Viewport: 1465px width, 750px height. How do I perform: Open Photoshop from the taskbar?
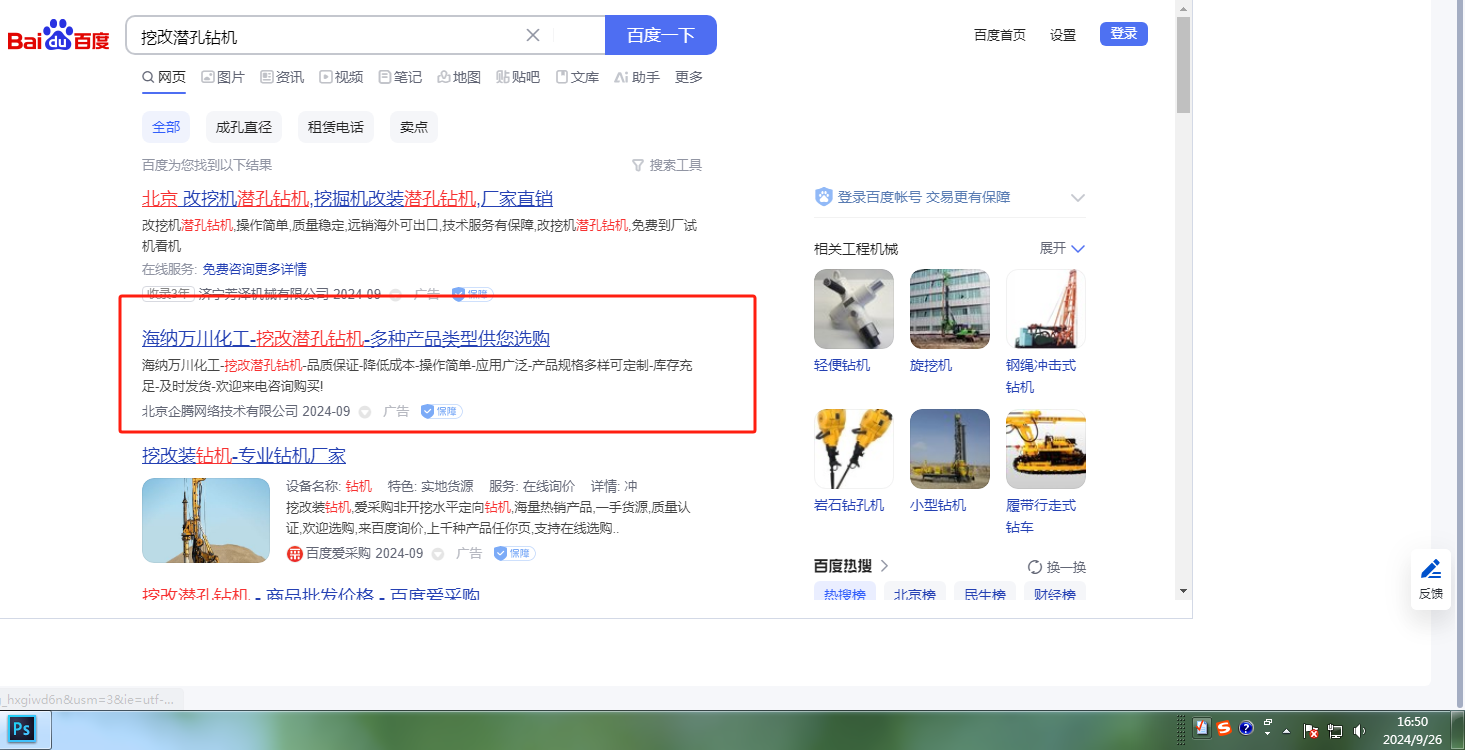(x=21, y=729)
